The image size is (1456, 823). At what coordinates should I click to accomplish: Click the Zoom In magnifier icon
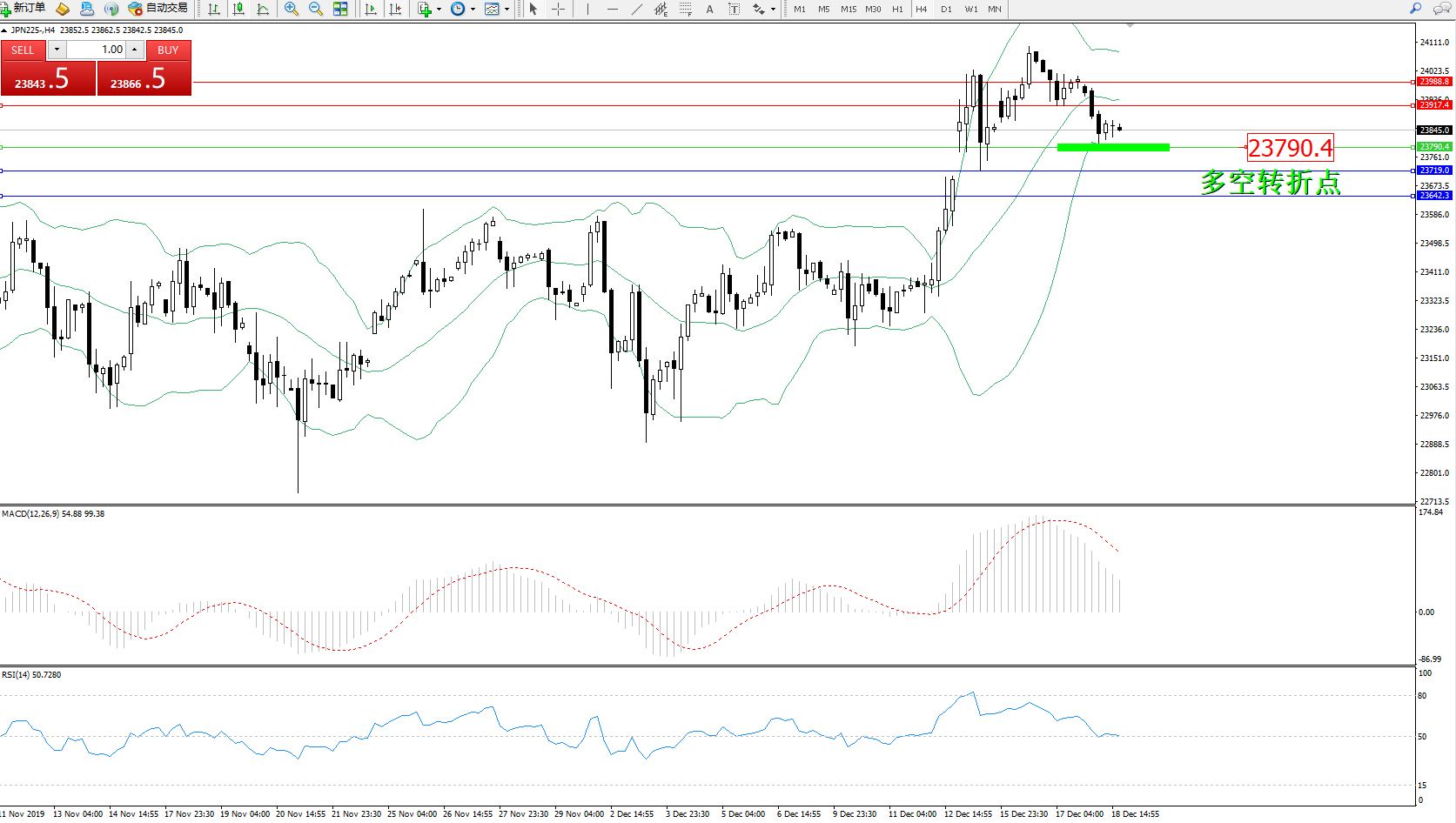291,9
